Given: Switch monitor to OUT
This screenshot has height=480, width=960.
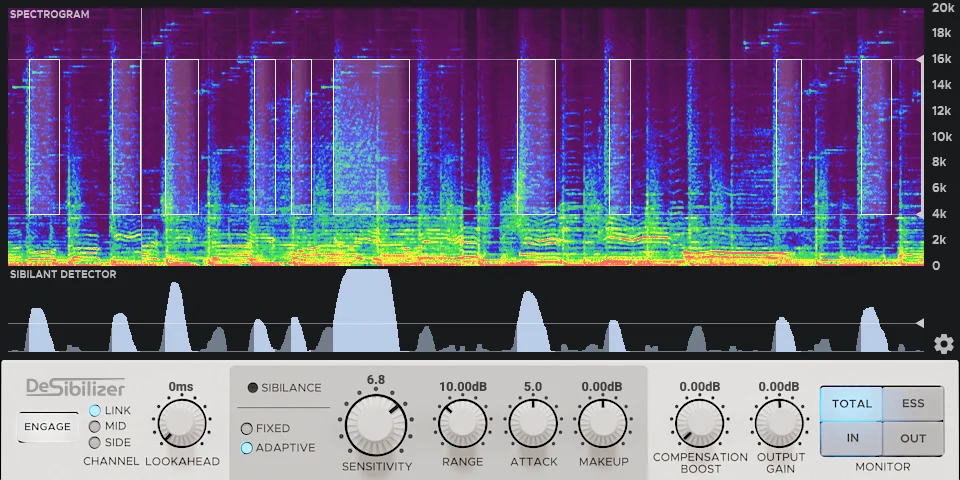Looking at the screenshot, I should point(913,438).
